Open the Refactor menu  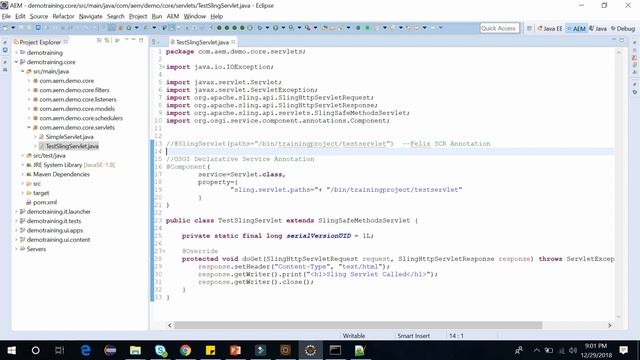click(x=63, y=16)
